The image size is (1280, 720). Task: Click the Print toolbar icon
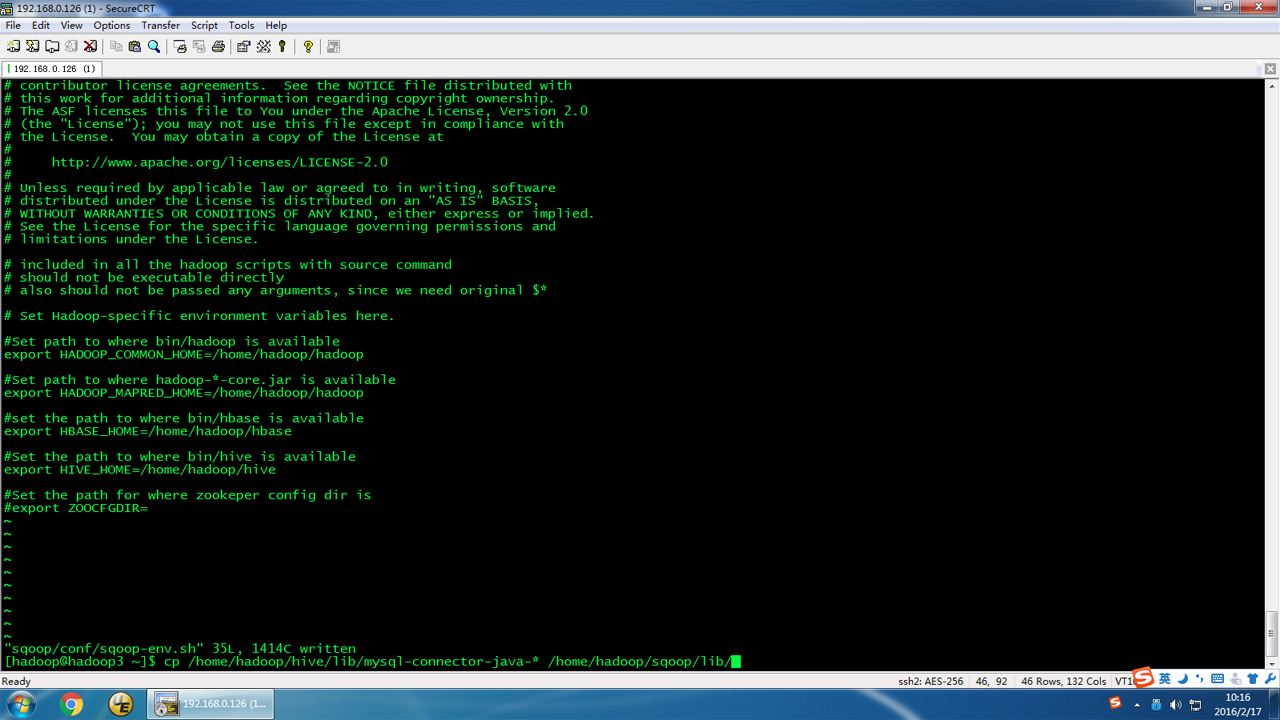pos(218,46)
